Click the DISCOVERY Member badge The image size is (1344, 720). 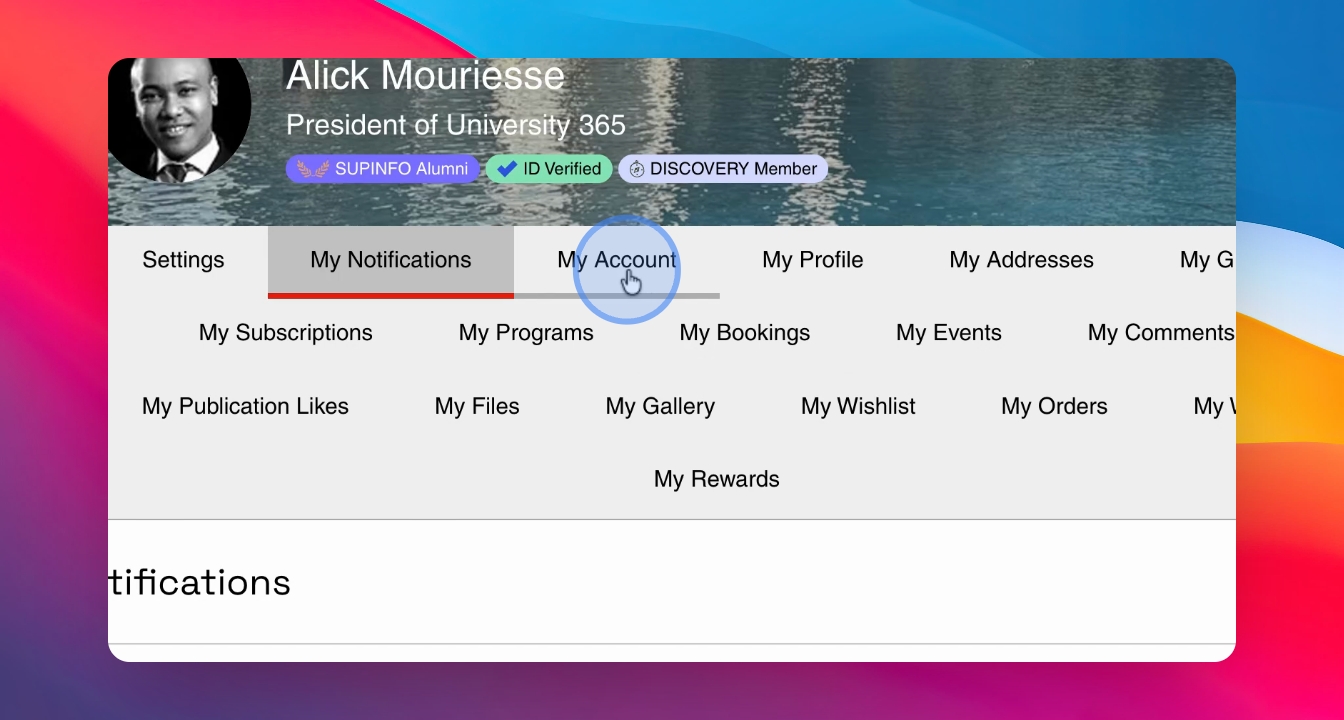[x=723, y=169]
